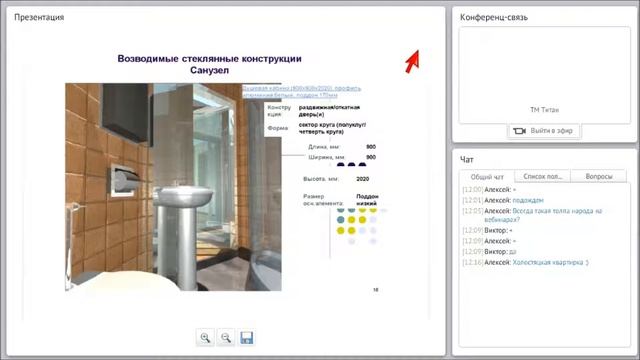Click the bathroom render image on the slide
Image resolution: width=640 pixels, height=360 pixels.
173,187
